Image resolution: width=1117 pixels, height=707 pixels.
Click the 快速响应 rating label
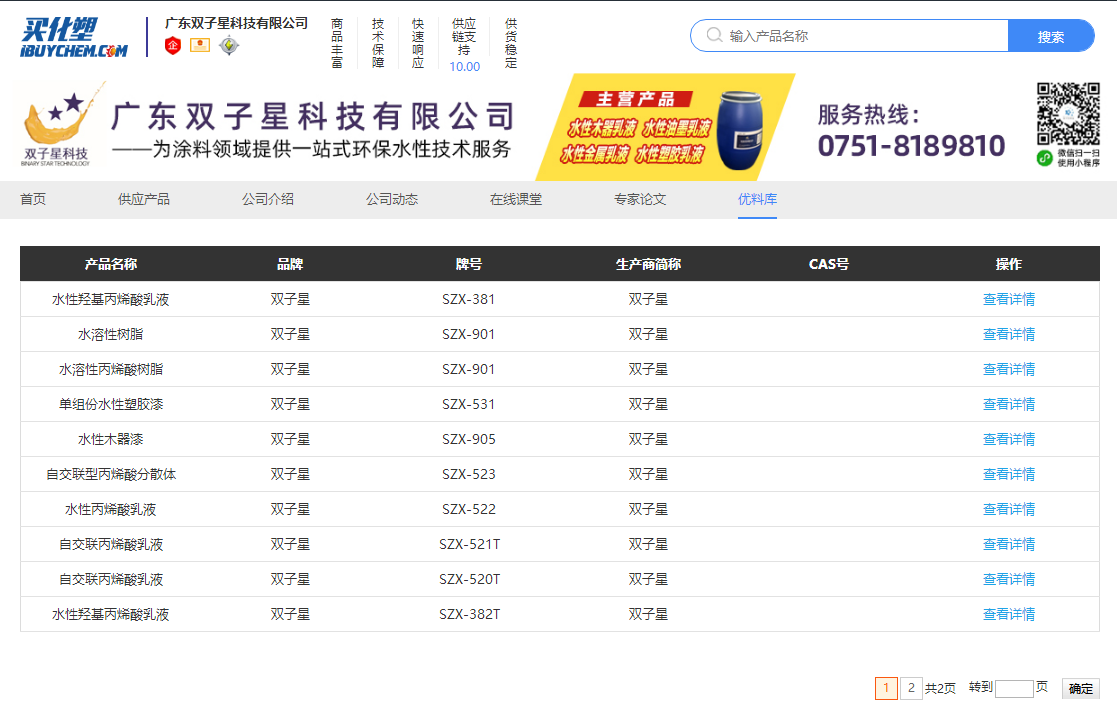418,43
